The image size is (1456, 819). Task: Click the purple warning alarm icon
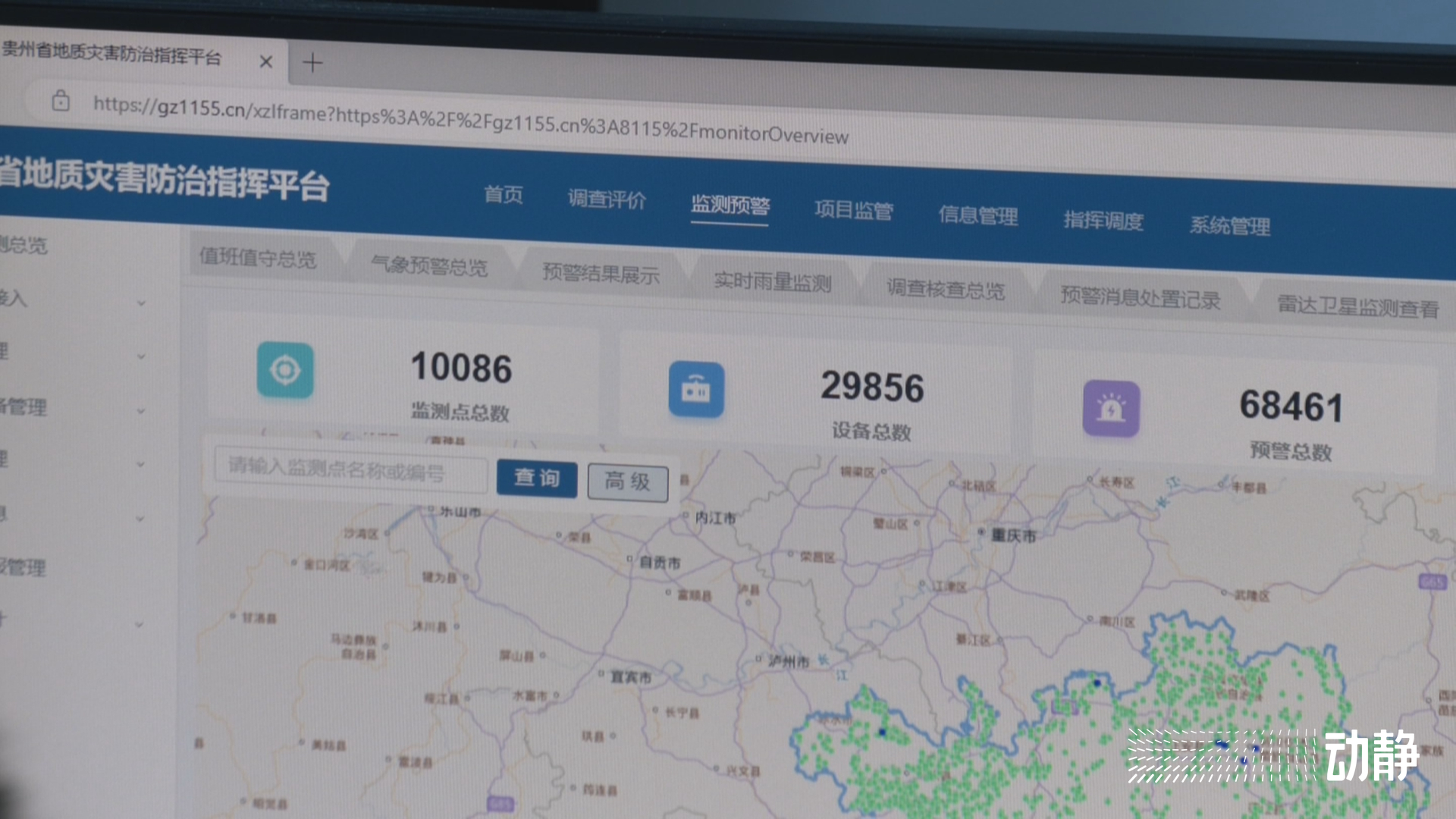pyautogui.click(x=1110, y=409)
